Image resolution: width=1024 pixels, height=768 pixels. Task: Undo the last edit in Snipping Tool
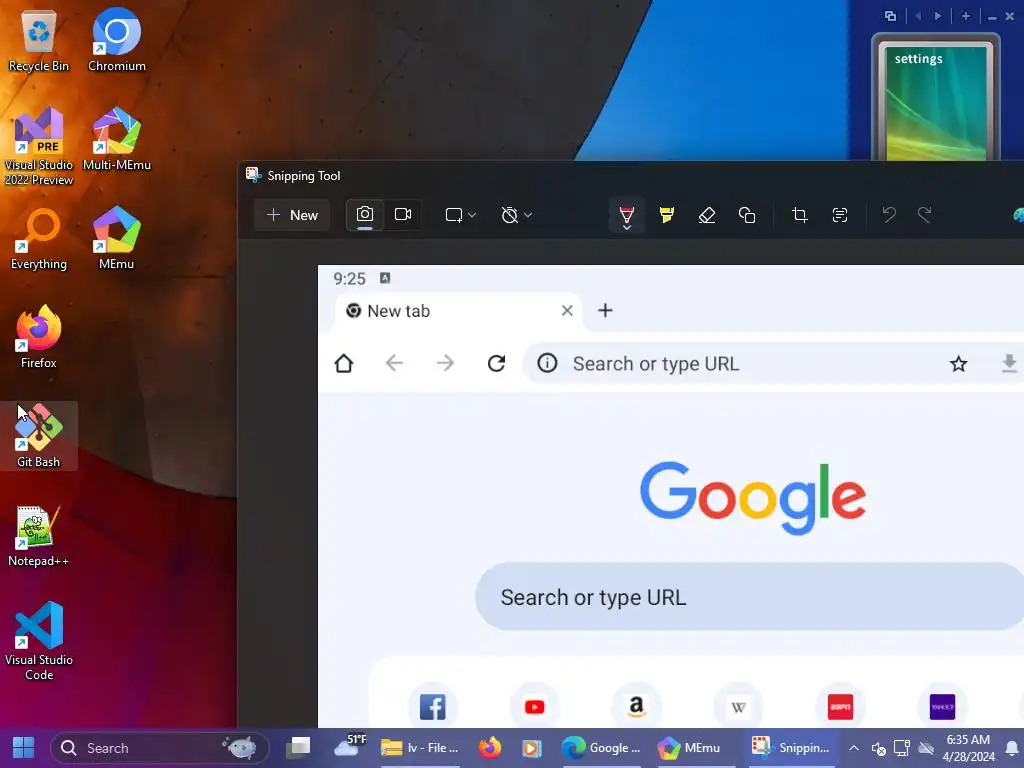point(889,215)
